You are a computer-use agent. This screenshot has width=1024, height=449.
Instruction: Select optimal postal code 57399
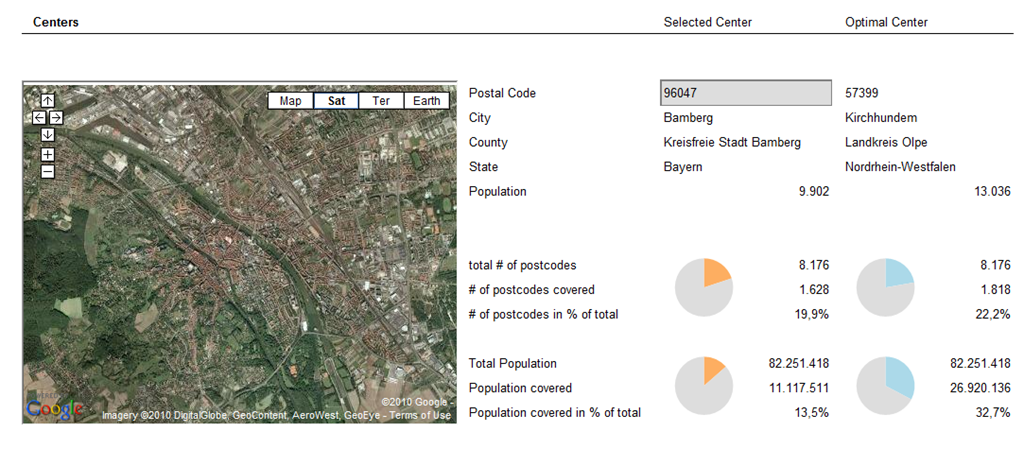click(861, 93)
